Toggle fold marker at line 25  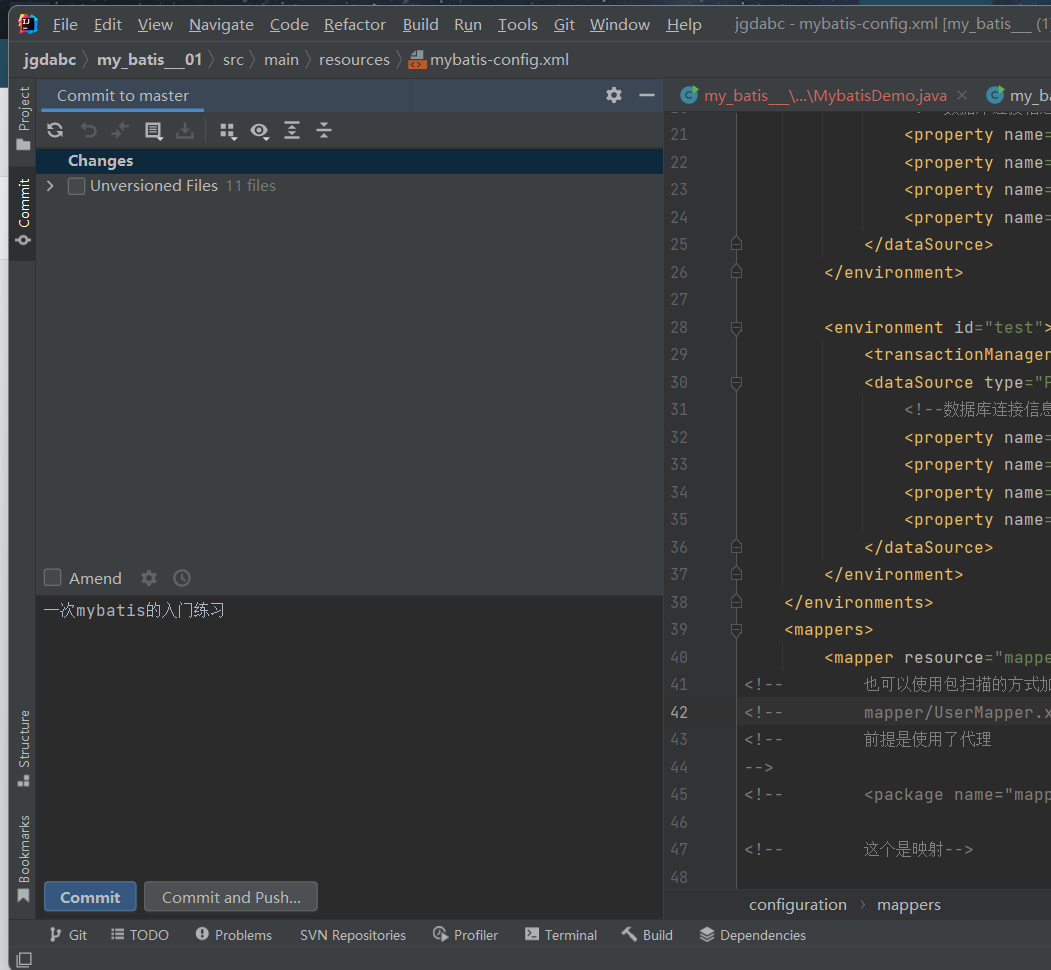pyautogui.click(x=736, y=244)
